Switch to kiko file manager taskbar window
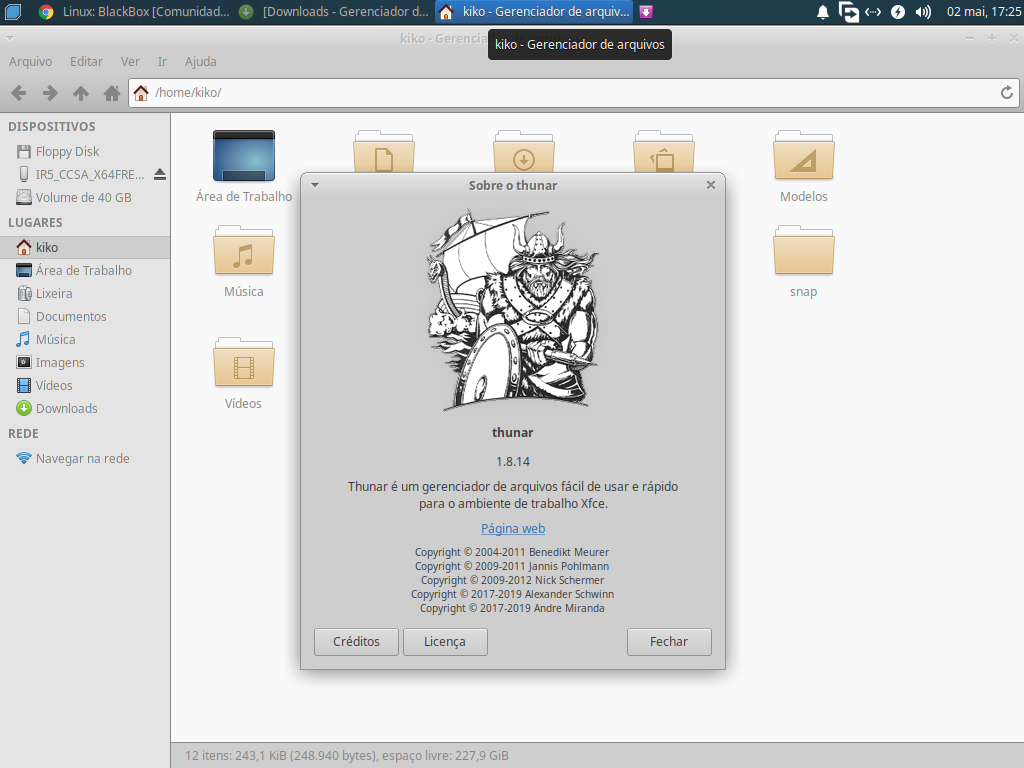This screenshot has width=1024, height=768. coord(534,12)
